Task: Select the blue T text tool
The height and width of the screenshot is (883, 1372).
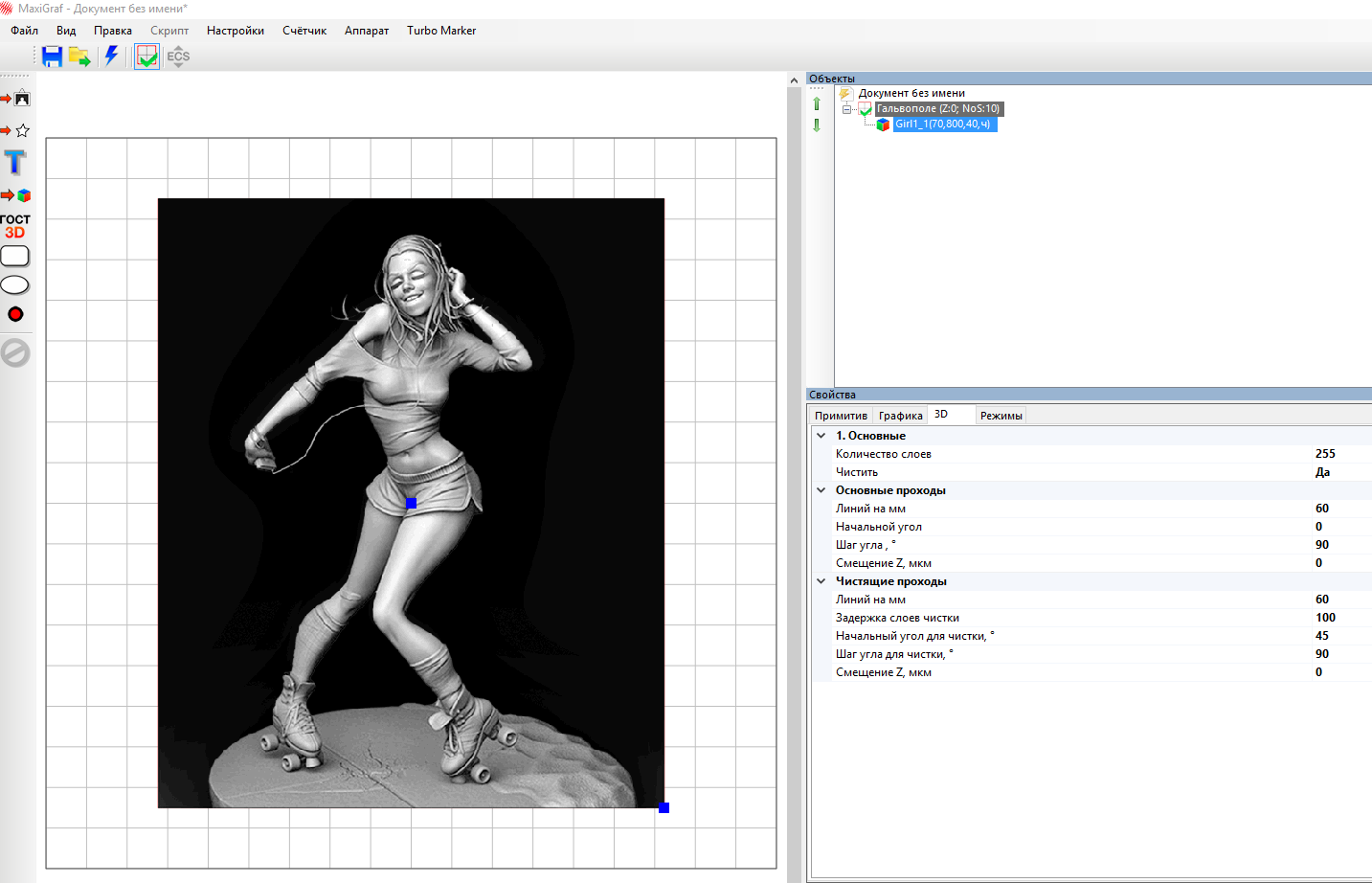Action: [x=15, y=162]
